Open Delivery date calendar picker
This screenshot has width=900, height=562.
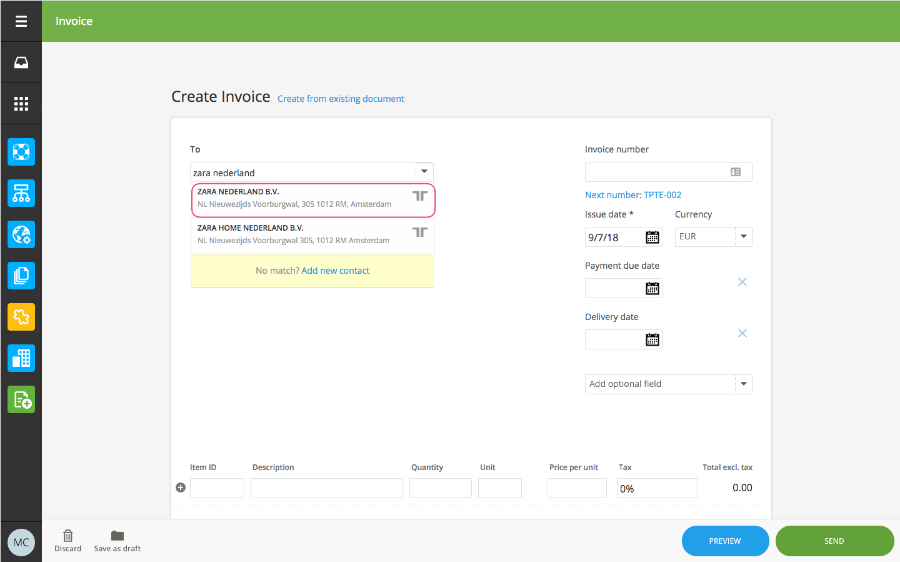[x=652, y=340]
